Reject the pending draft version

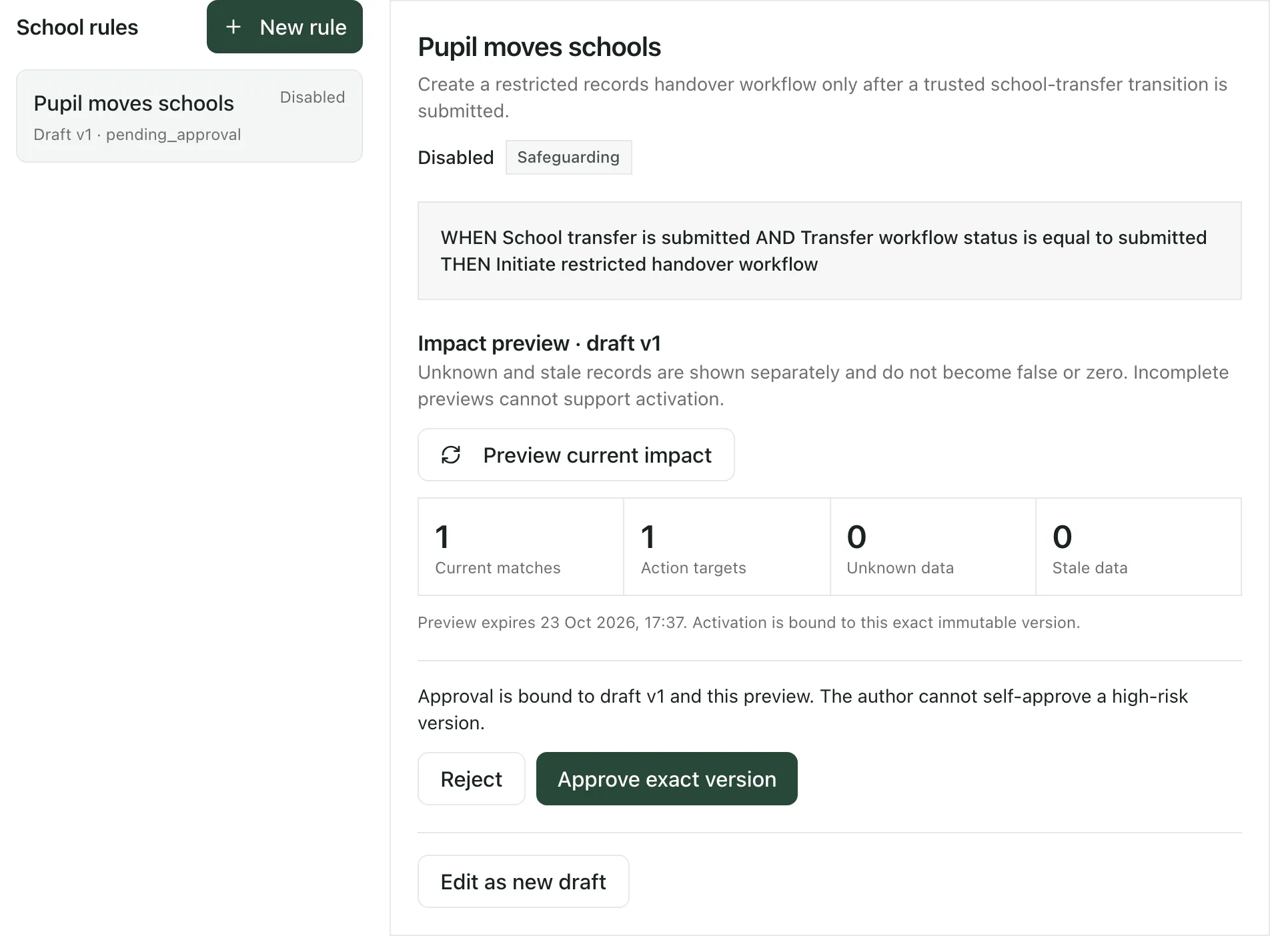(x=472, y=779)
